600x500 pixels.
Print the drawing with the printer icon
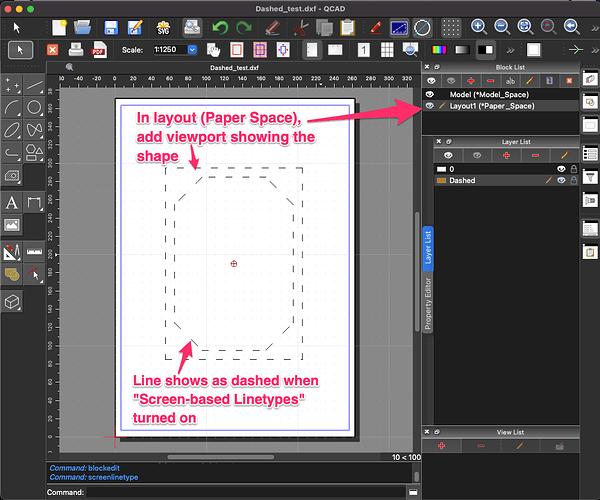pyautogui.click(x=76, y=50)
